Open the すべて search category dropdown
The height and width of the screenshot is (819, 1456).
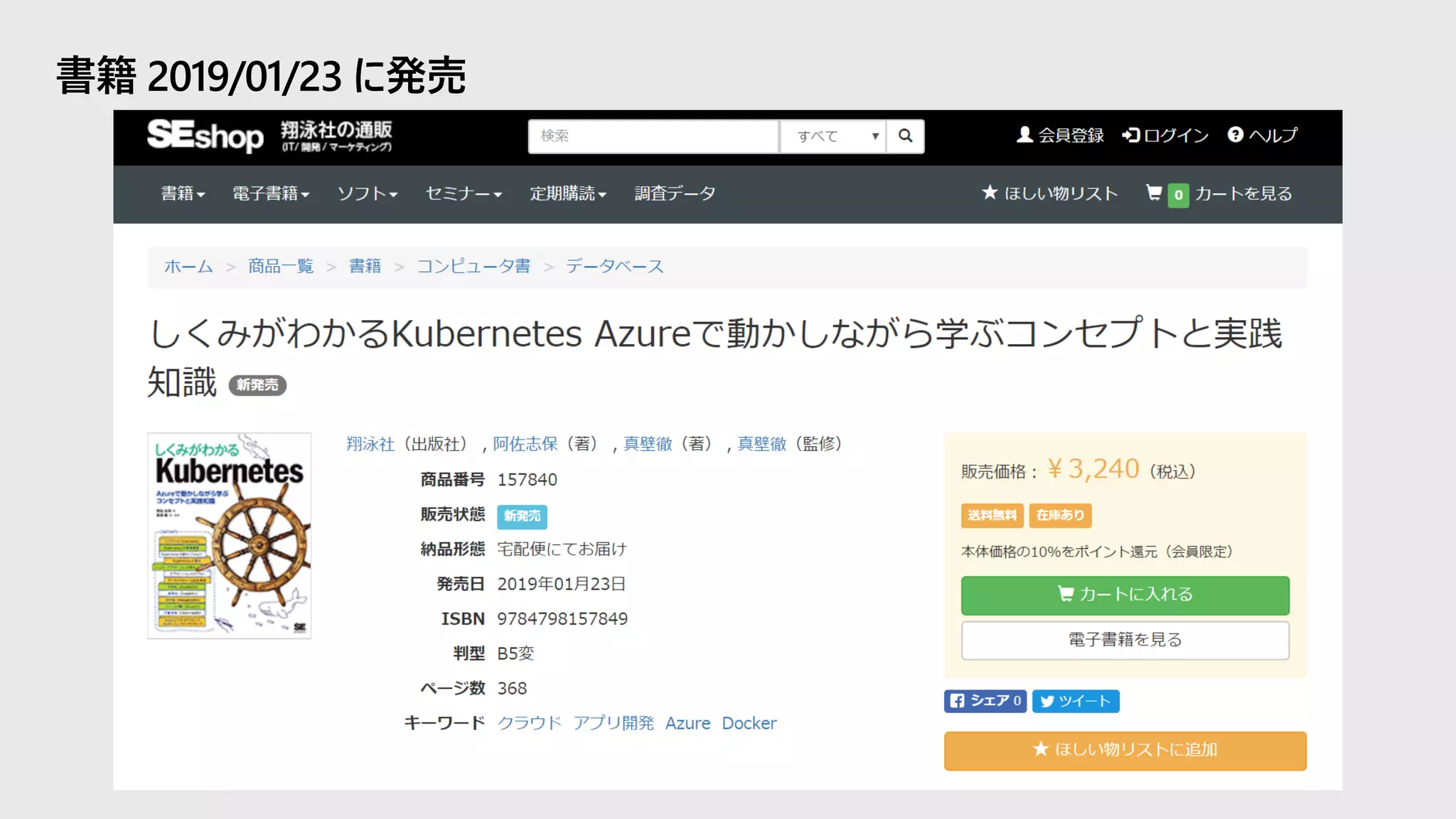(833, 136)
